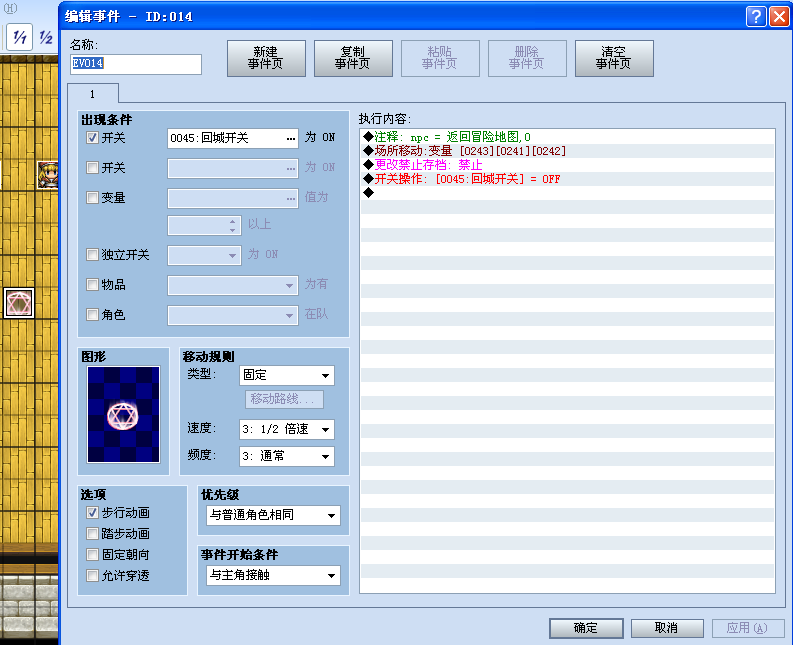Enable the 角色 condition checkbox
Screen dimensions: 793x645
92,315
